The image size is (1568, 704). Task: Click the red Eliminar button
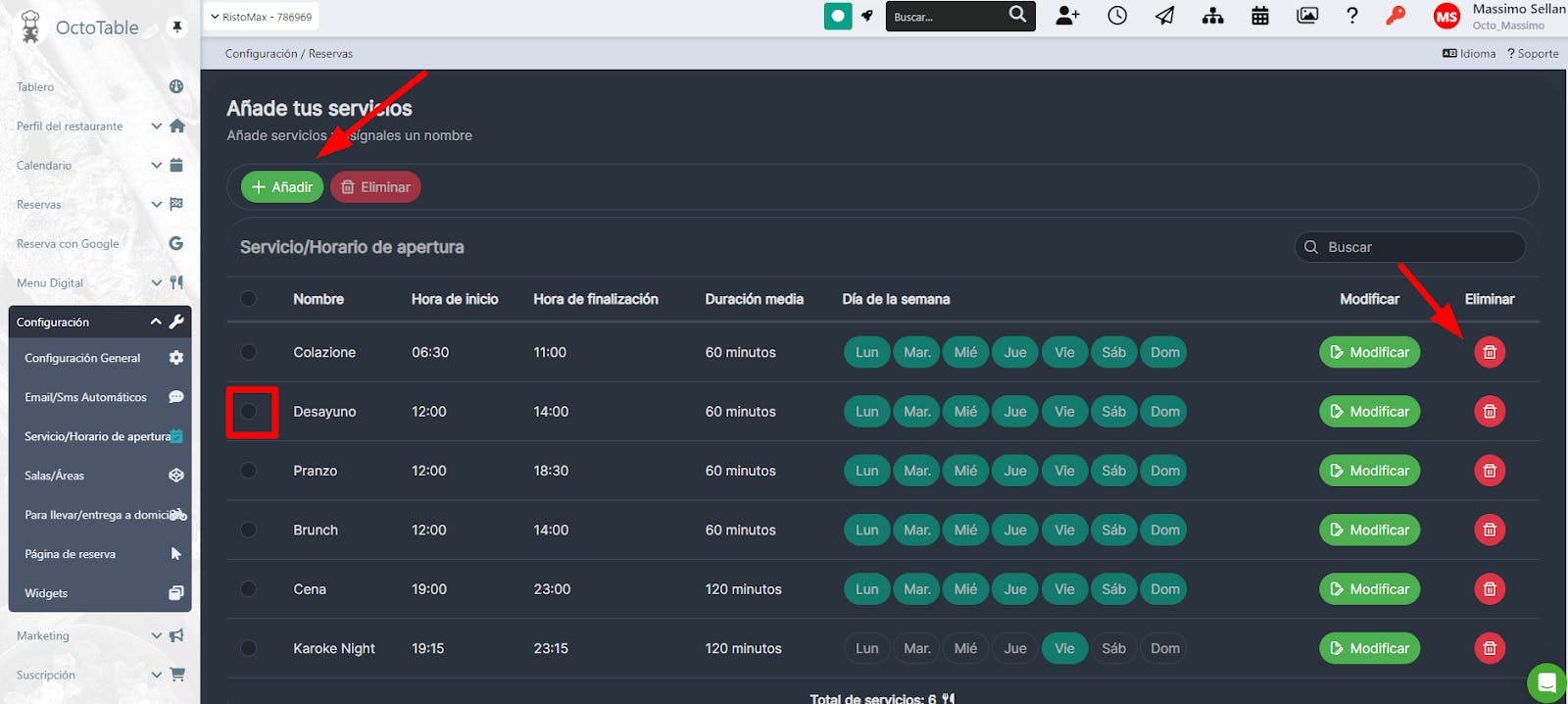click(375, 186)
